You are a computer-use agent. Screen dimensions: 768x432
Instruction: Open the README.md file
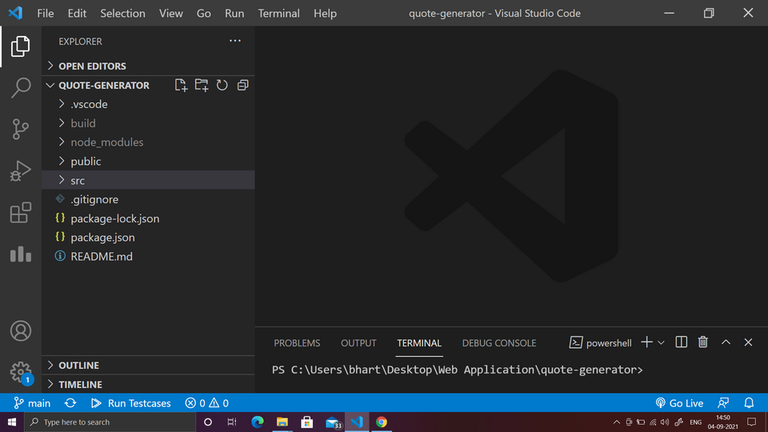(x=148, y=257)
